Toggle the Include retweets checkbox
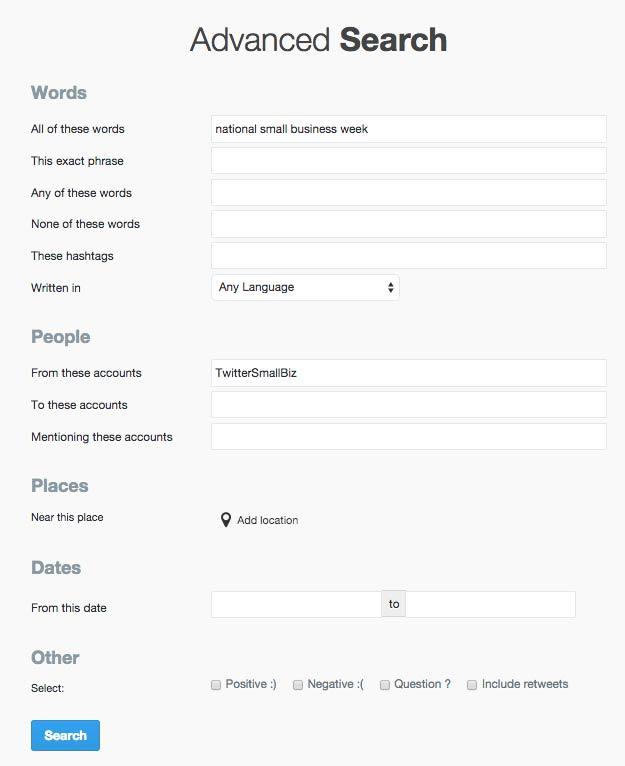 pos(472,685)
